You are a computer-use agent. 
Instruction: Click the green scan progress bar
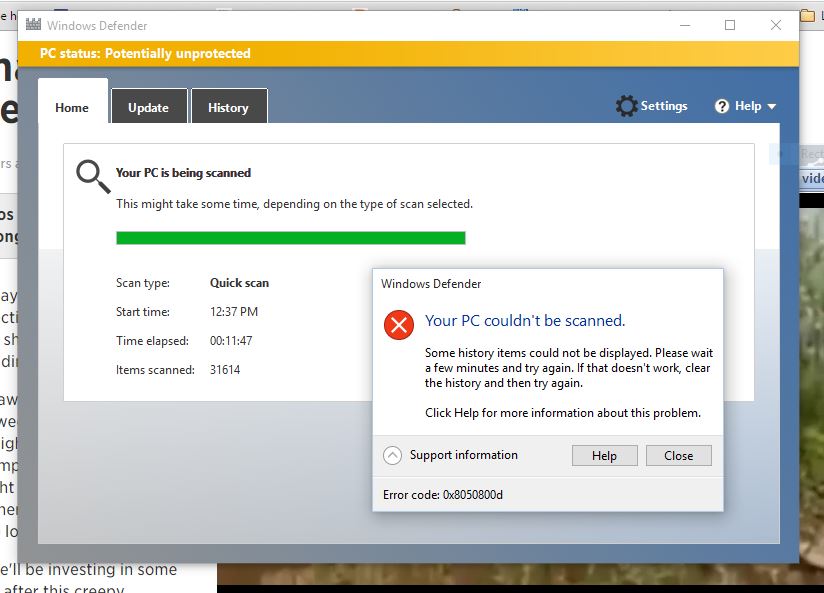click(291, 238)
